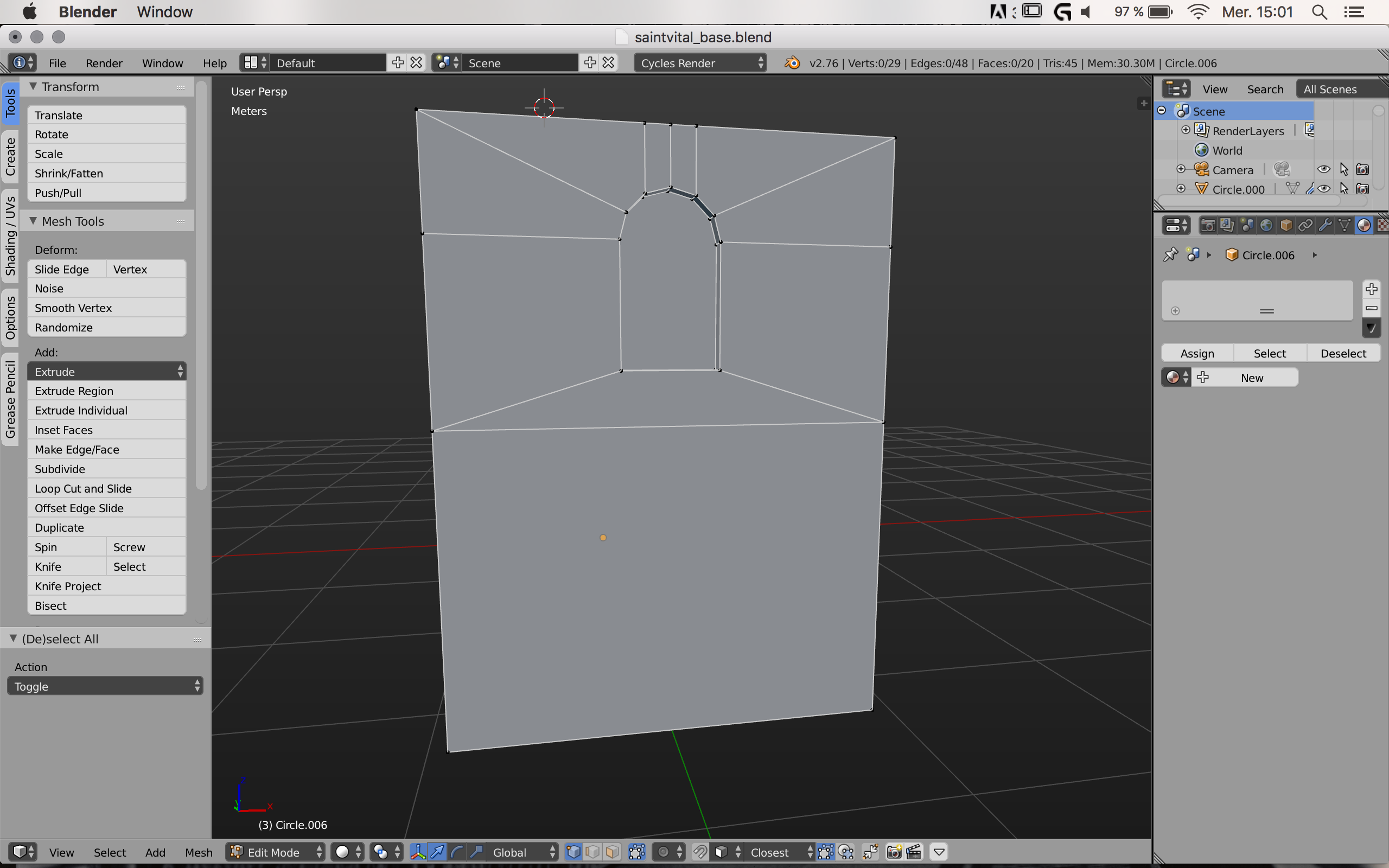Open macOS Spotlight search icon
Viewport: 1389px width, 868px height.
click(x=1320, y=12)
